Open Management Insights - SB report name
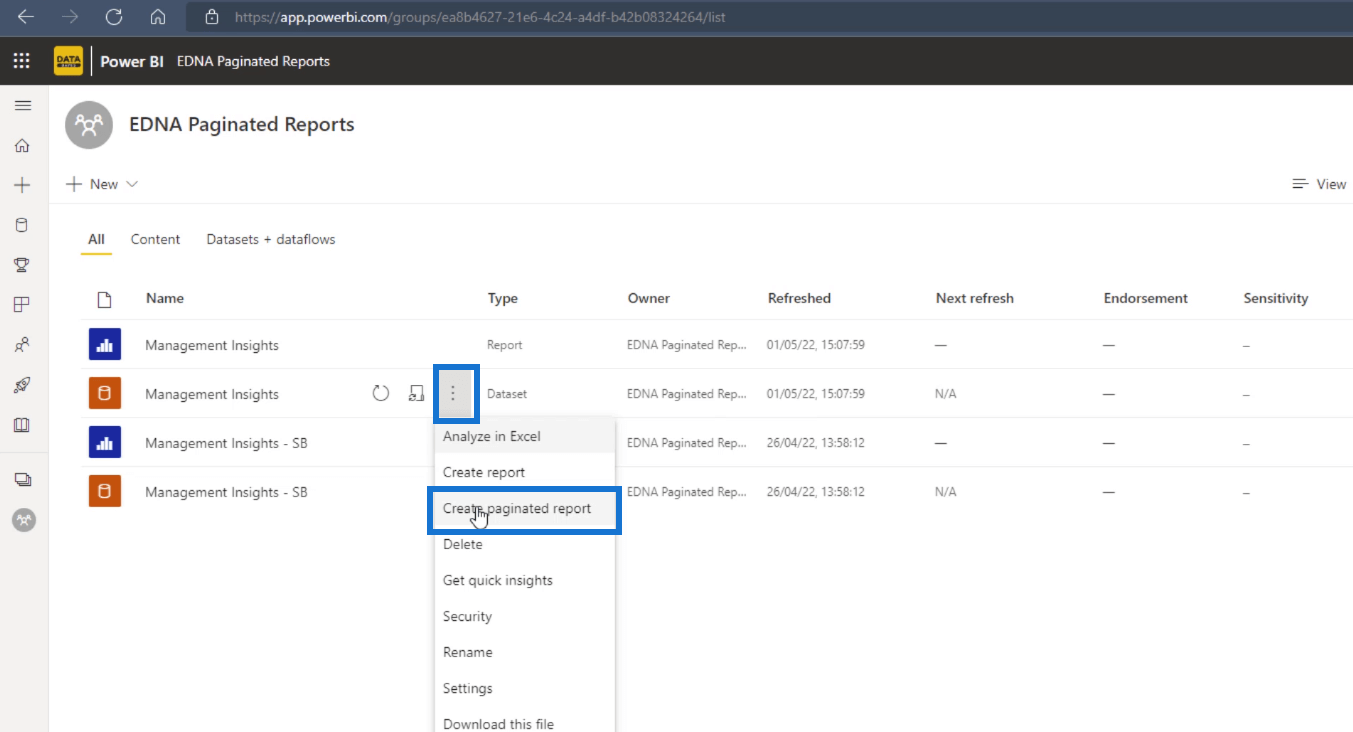 pos(226,444)
